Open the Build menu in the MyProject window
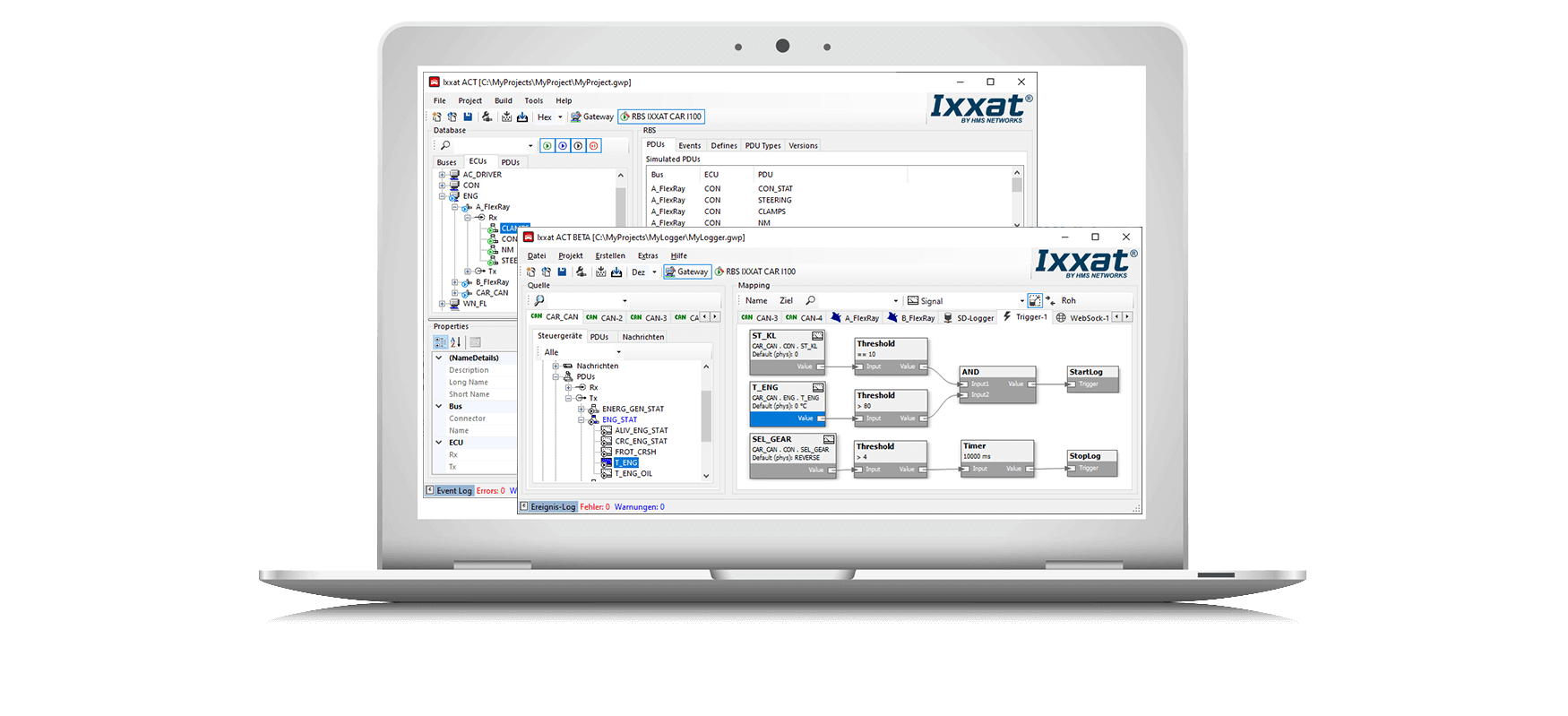Image resolution: width=1568 pixels, height=716 pixels. [x=504, y=100]
